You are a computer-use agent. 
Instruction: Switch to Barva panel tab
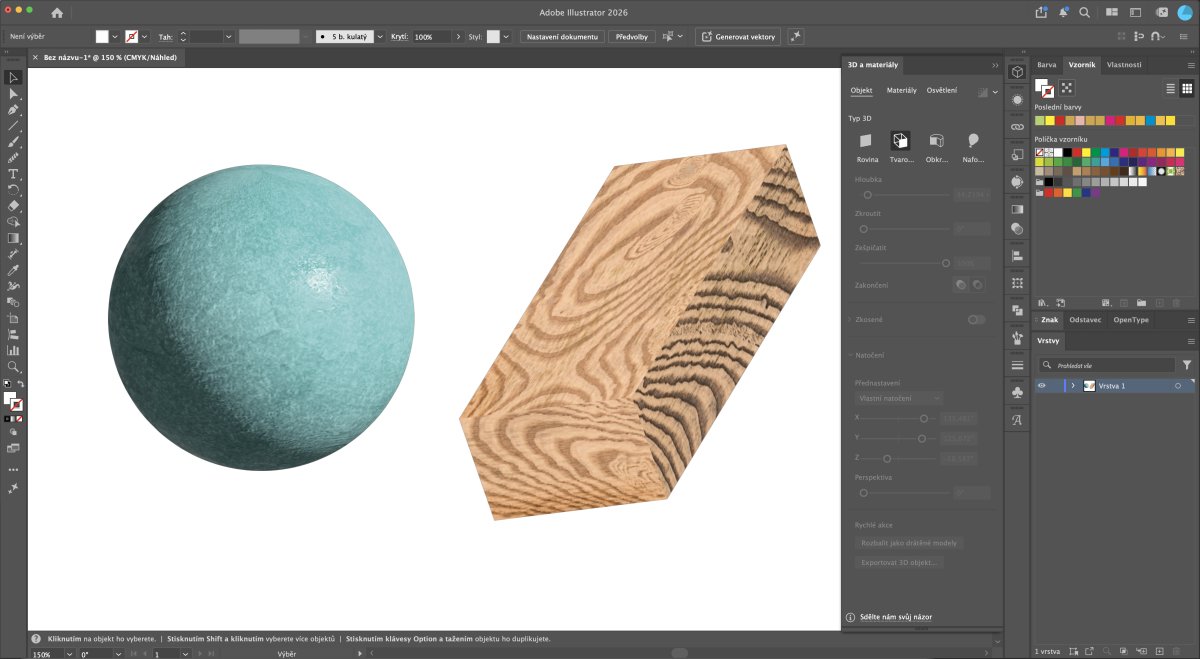tap(1047, 64)
